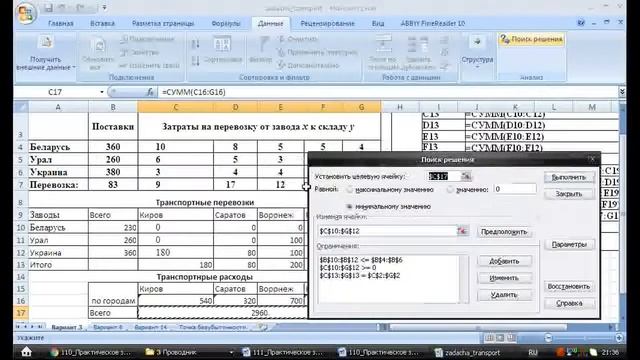Image resolution: width=640 pixels, height=360 pixels.
Task: Click the horizontal scrollbar of the worksheet
Action: [x=478, y=327]
